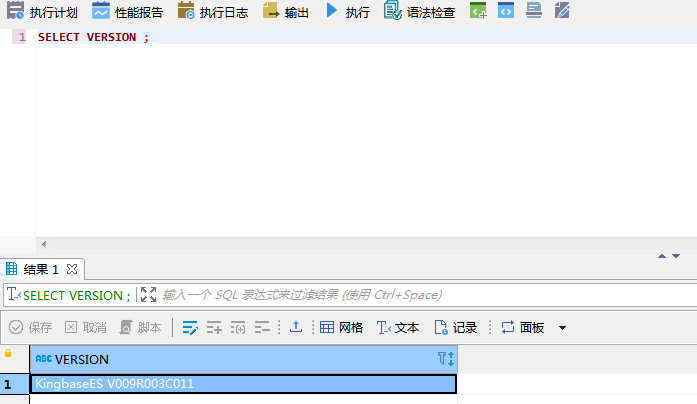Open the 面板 panel dropdown arrow

[562, 327]
